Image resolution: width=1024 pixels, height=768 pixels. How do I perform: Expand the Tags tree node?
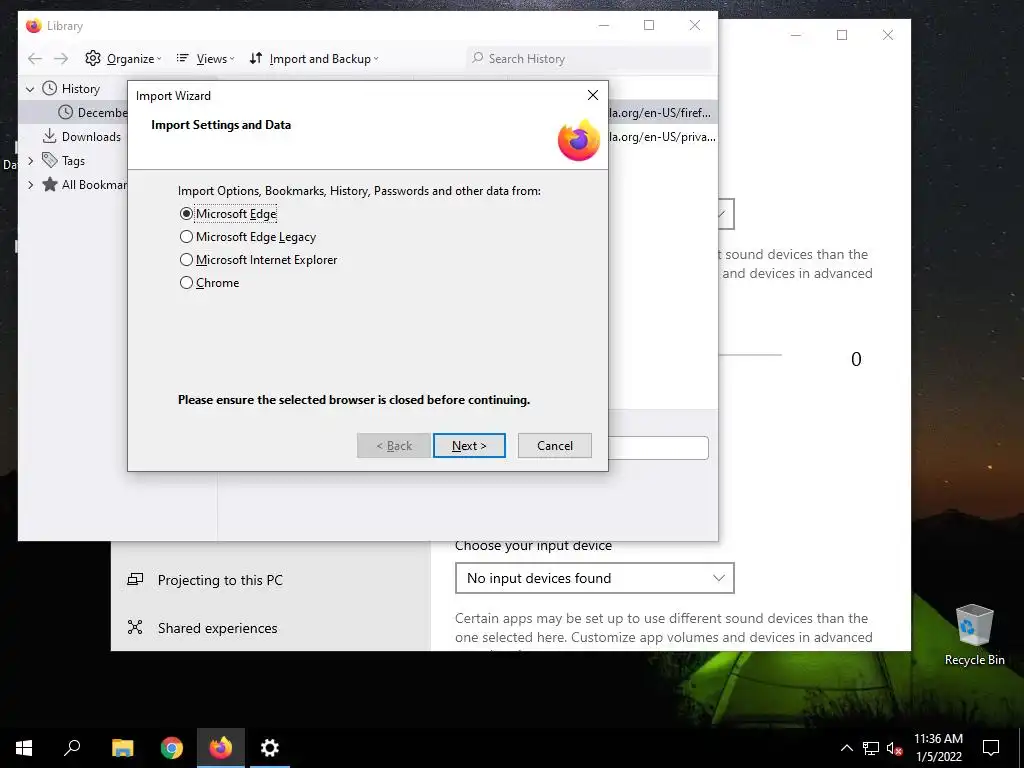30,161
